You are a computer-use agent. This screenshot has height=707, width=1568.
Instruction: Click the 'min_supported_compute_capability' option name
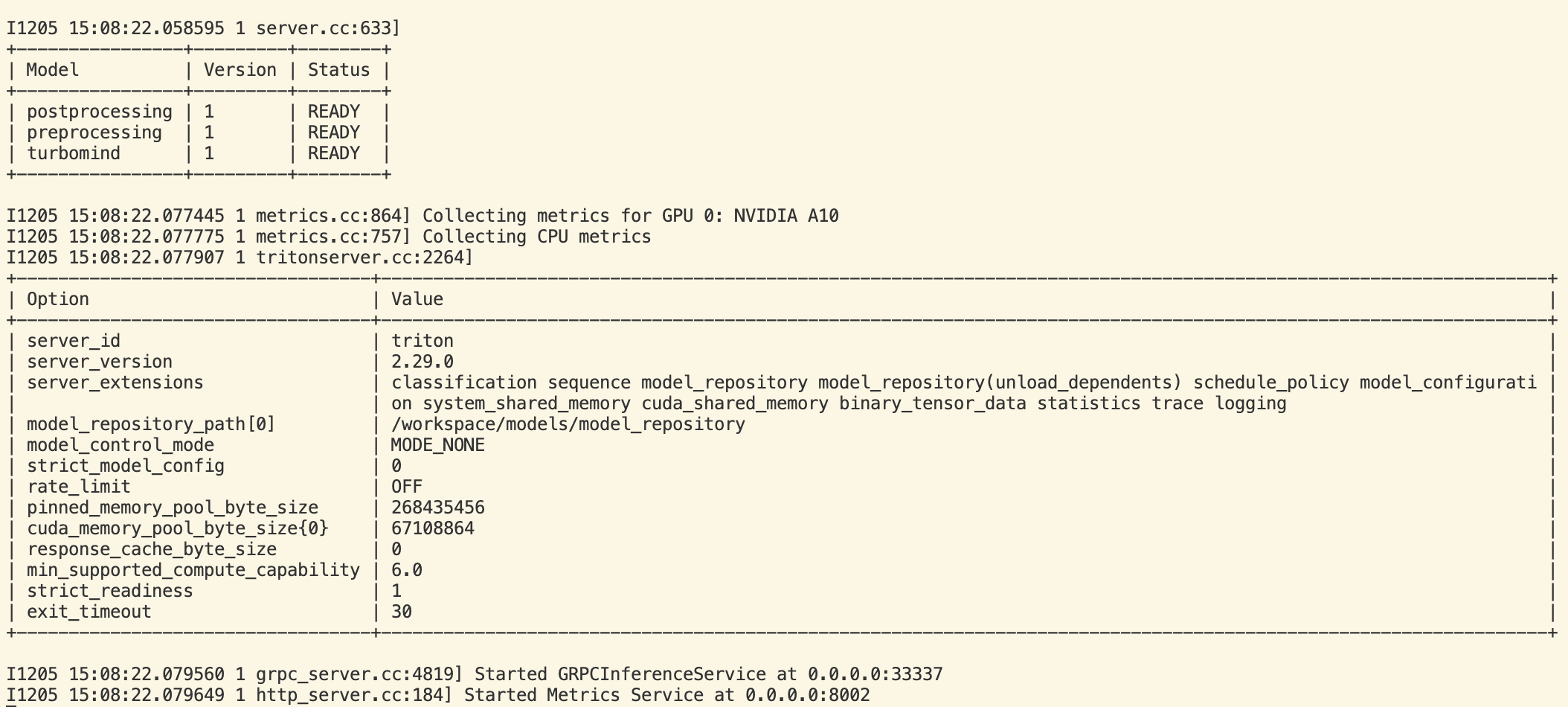pos(193,570)
